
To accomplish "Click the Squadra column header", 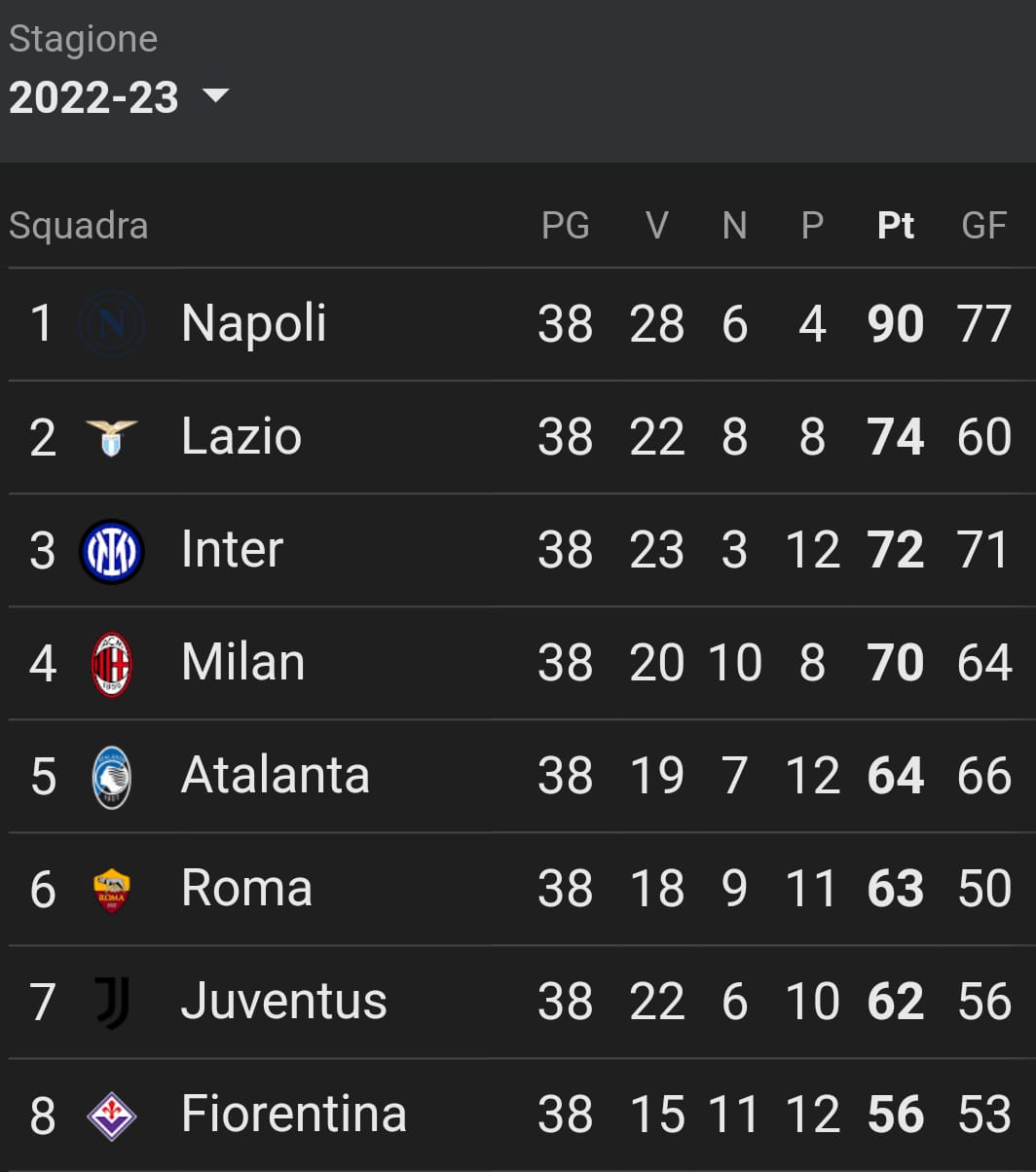I will point(79,226).
